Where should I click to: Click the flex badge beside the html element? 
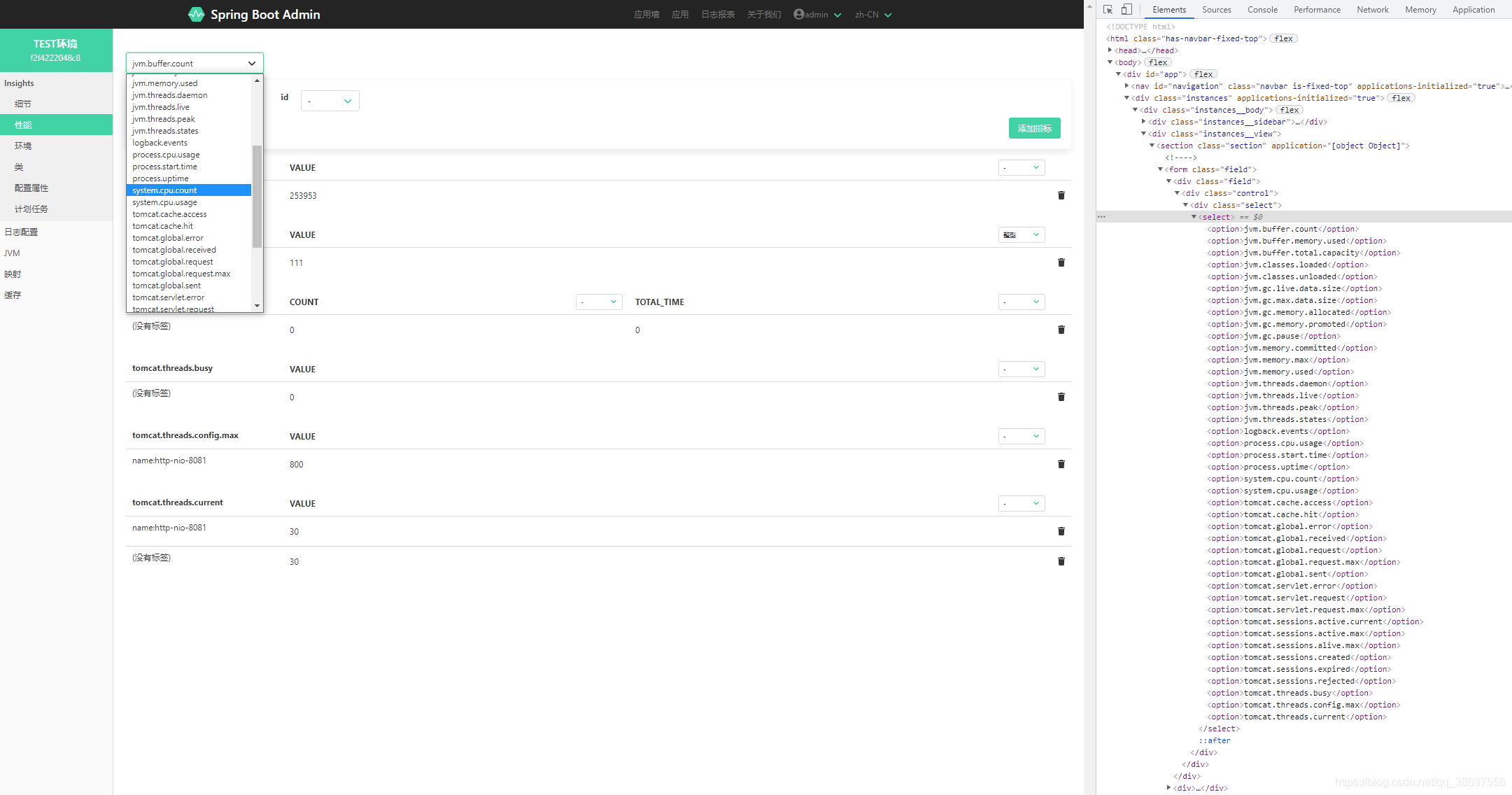coord(1284,38)
